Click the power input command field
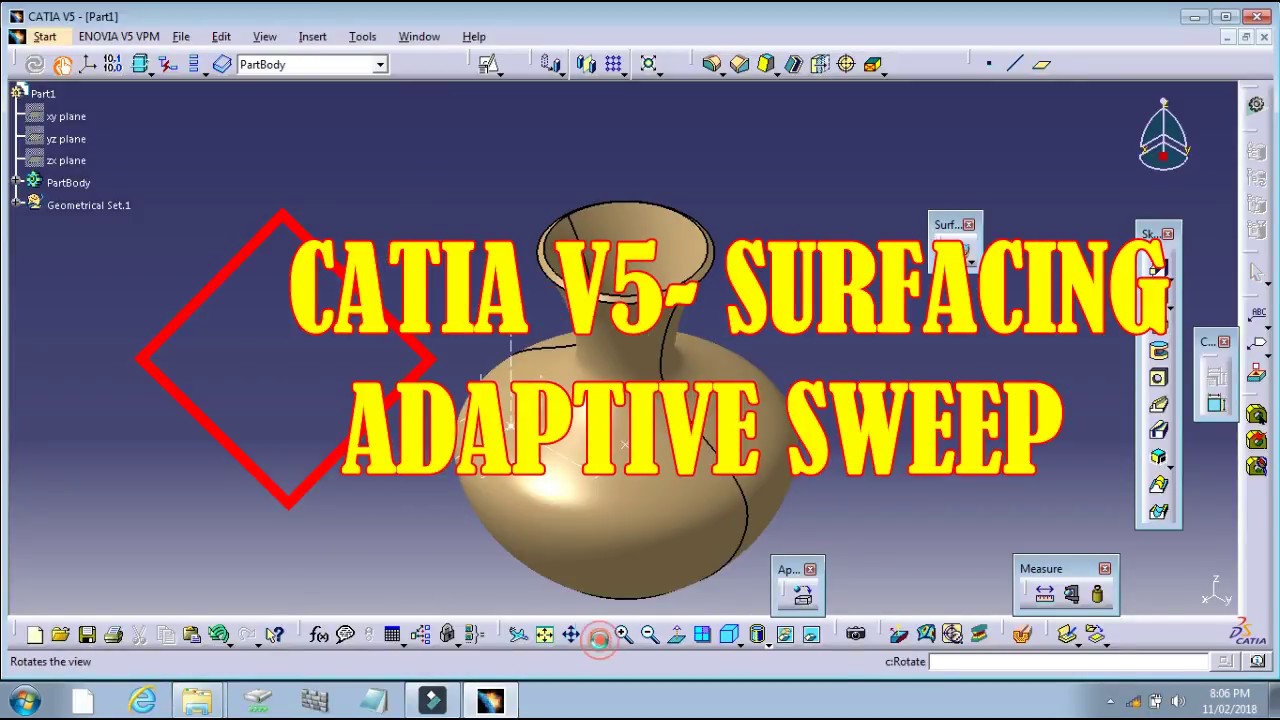The height and width of the screenshot is (720, 1280). (x=1069, y=661)
